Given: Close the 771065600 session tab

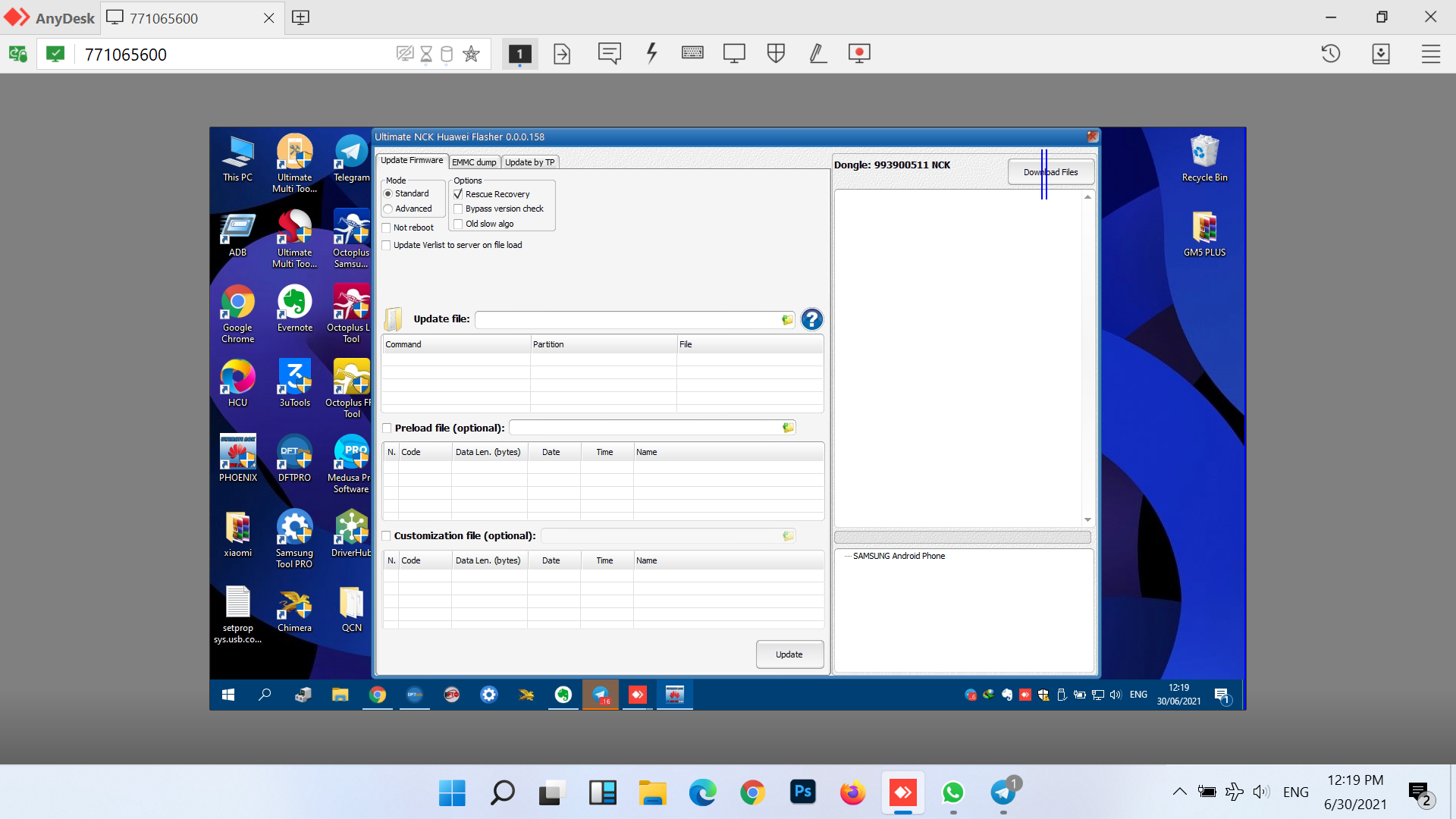Looking at the screenshot, I should pyautogui.click(x=268, y=17).
